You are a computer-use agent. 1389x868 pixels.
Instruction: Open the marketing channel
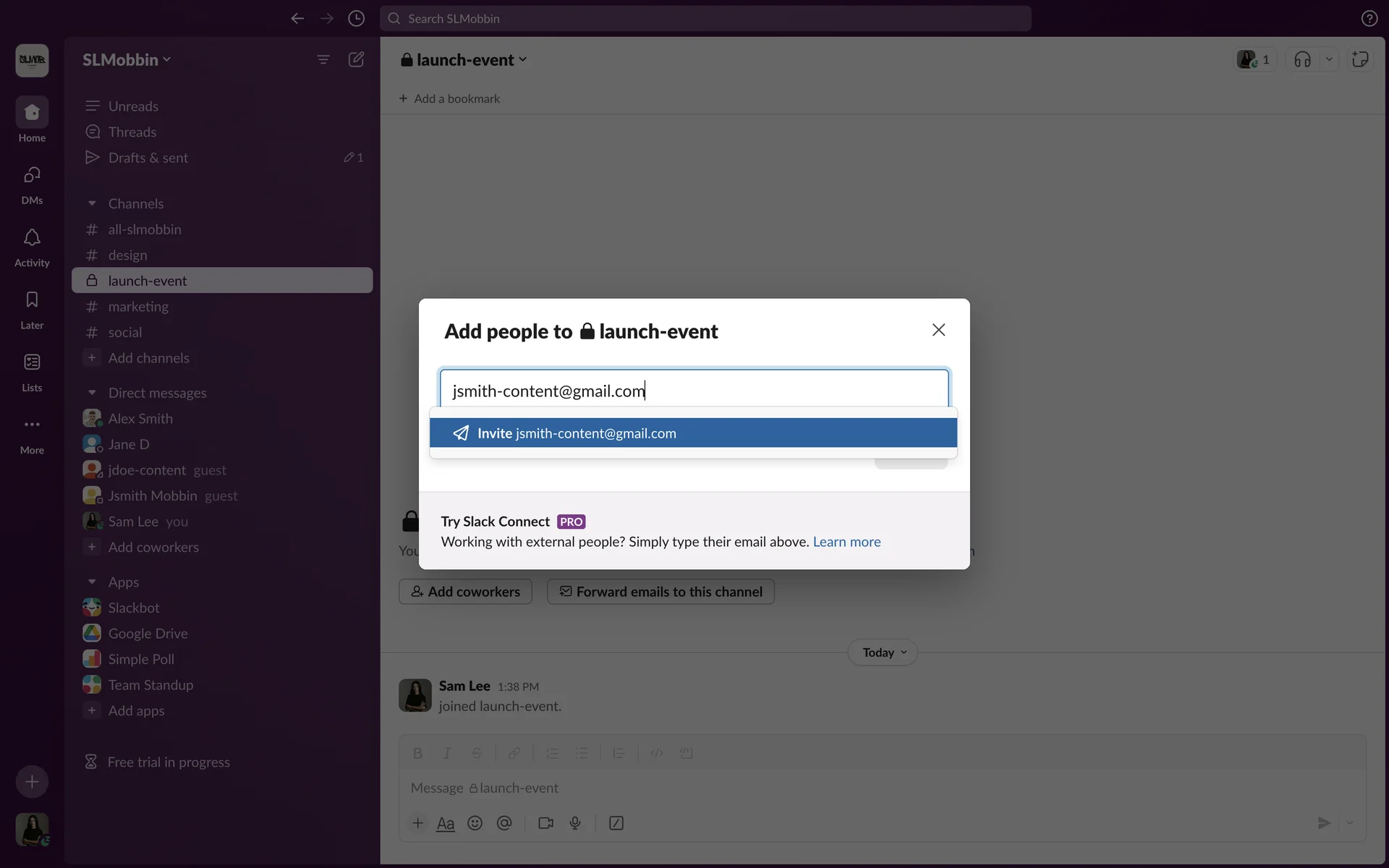coord(138,307)
